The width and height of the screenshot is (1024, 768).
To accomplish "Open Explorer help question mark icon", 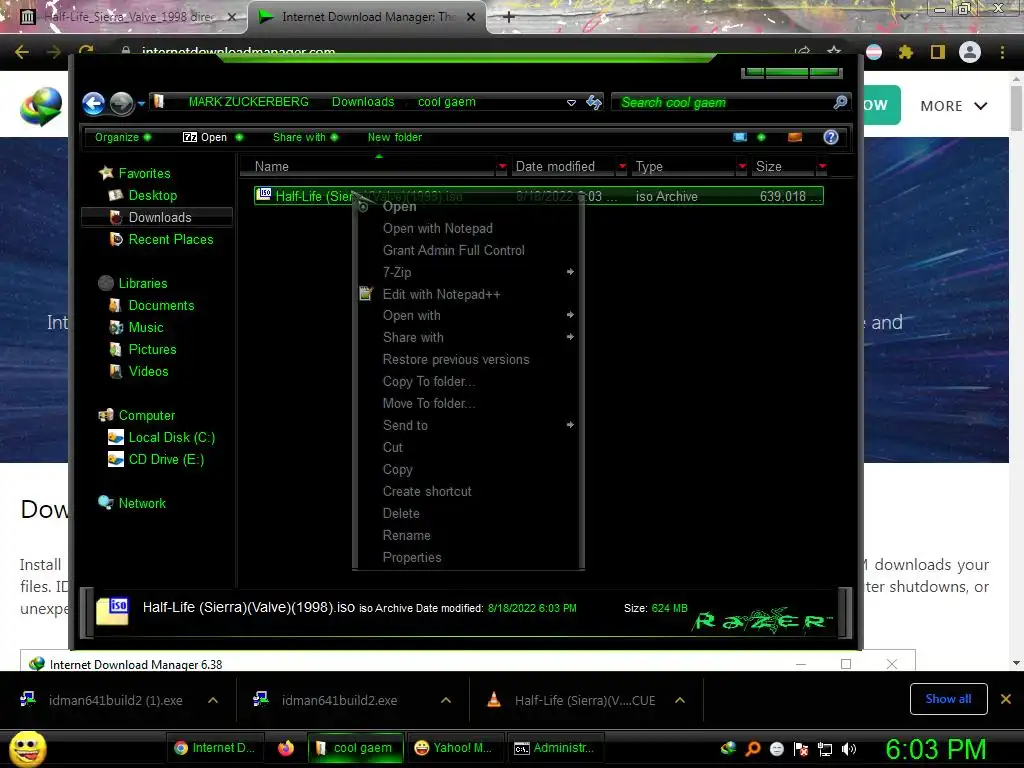I will pyautogui.click(x=831, y=137).
